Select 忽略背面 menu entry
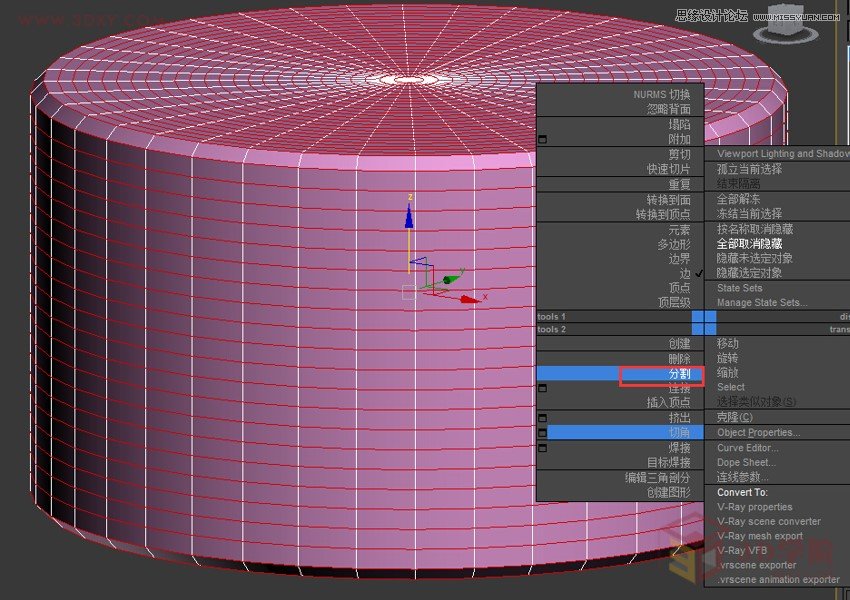850x600 pixels. (x=668, y=109)
